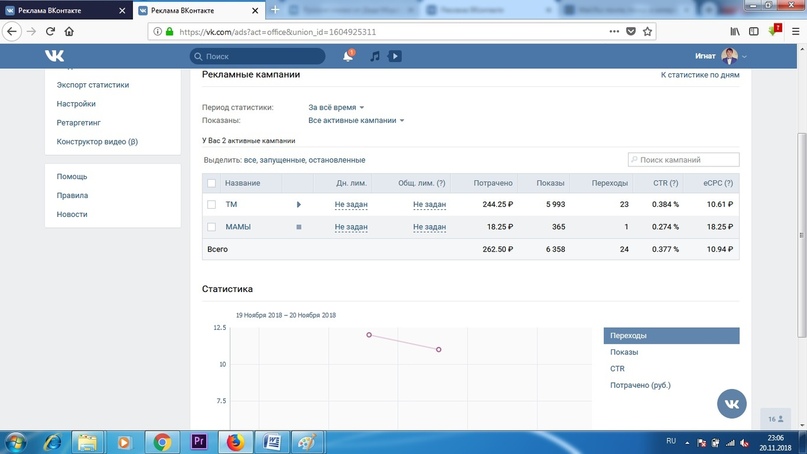807x454 pixels.
Task: Reload the current page
Action: (x=50, y=31)
